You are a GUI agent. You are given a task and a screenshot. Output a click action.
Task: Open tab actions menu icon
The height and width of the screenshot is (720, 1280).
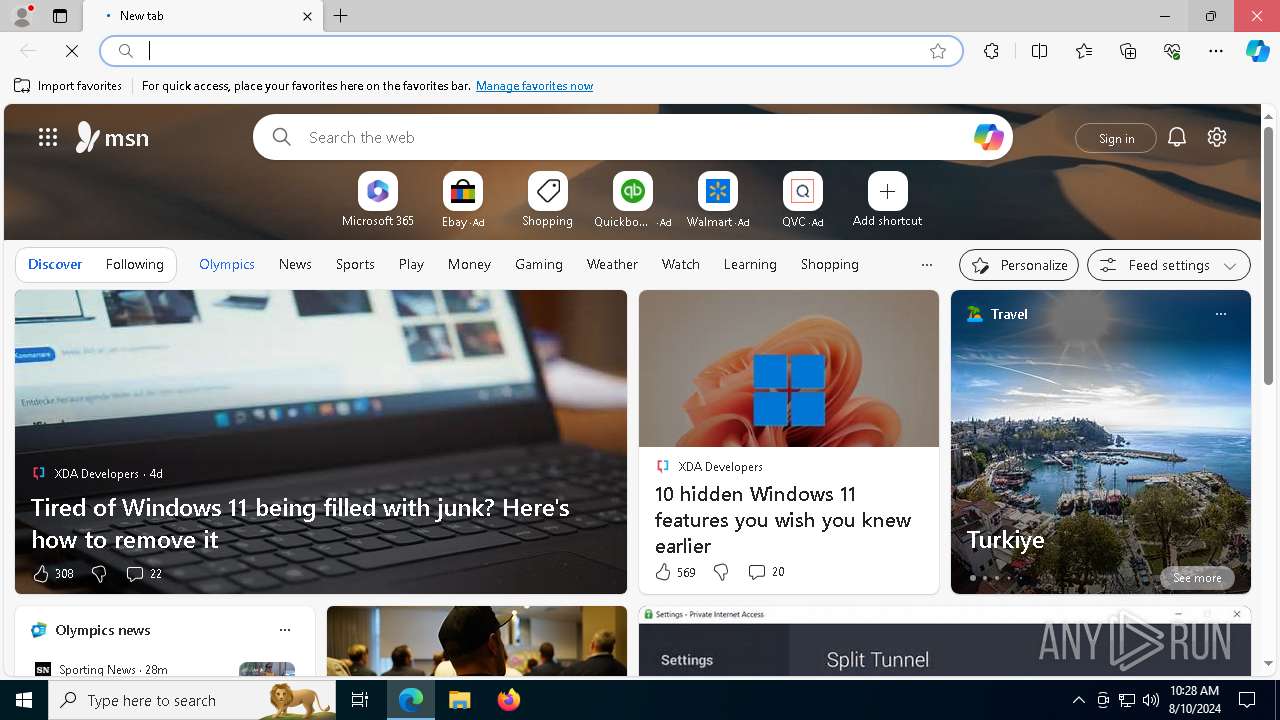[x=60, y=16]
